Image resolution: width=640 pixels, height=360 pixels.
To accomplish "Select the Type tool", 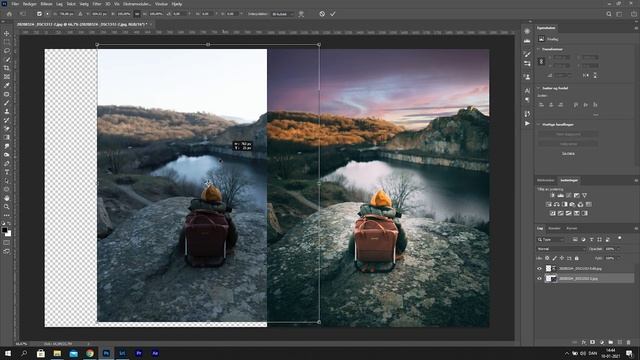I will point(7,172).
